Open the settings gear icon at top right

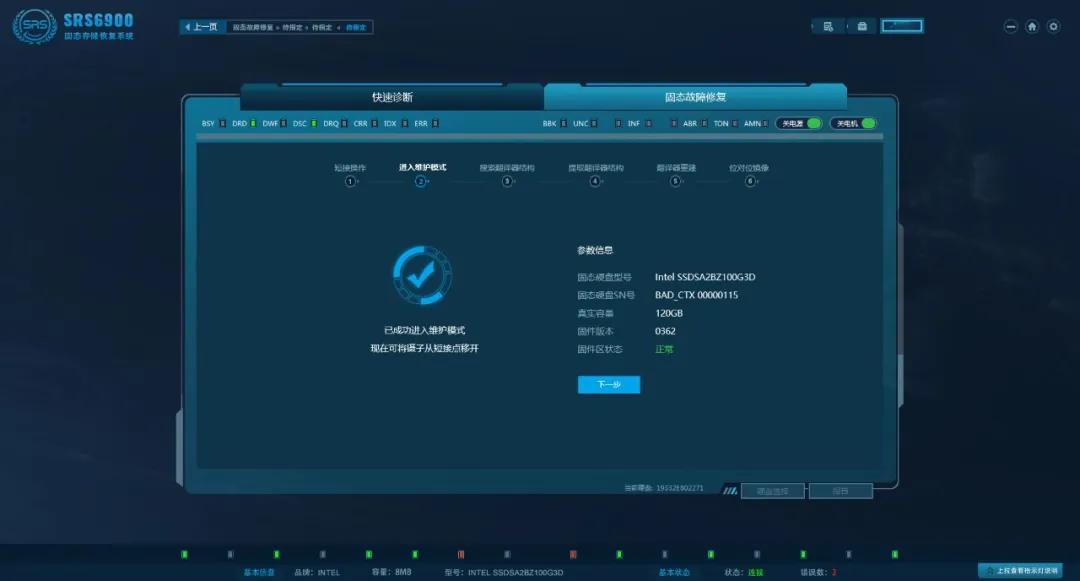click(x=1052, y=26)
